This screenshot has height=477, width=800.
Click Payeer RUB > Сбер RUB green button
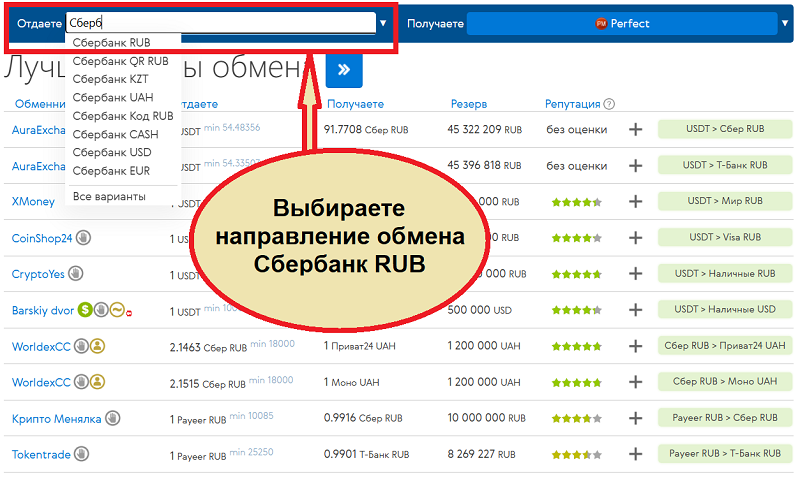(x=725, y=418)
